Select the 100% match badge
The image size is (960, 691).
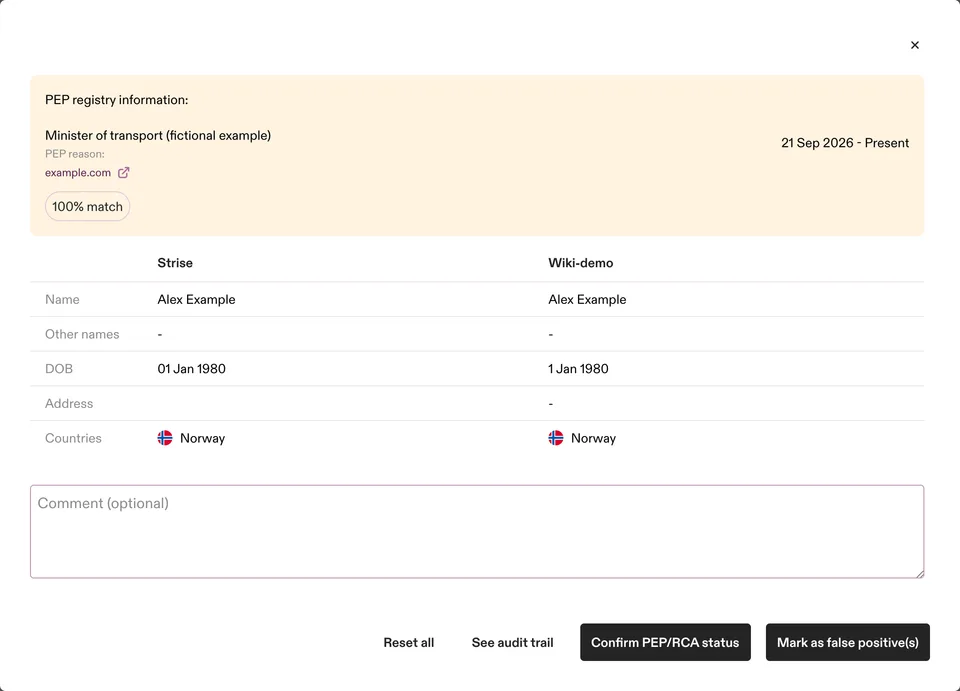pyautogui.click(x=87, y=207)
